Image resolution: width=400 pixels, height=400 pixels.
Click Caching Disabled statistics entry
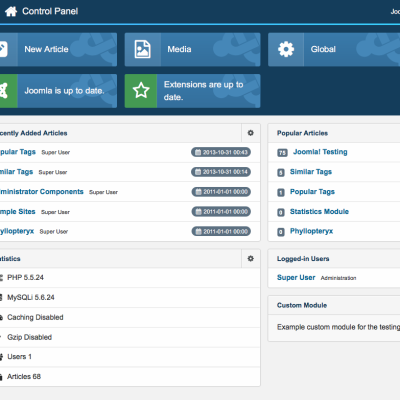[35, 317]
